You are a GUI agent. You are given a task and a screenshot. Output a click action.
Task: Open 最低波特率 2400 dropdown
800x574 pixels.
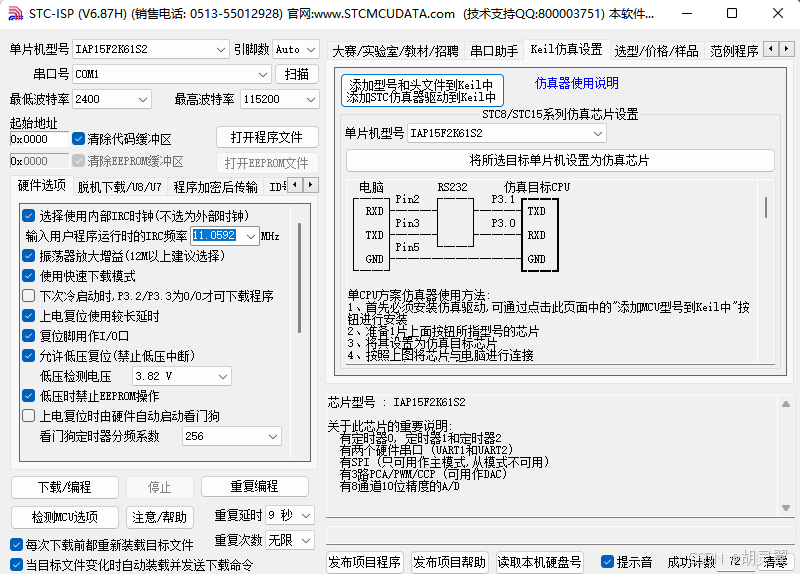click(x=112, y=99)
